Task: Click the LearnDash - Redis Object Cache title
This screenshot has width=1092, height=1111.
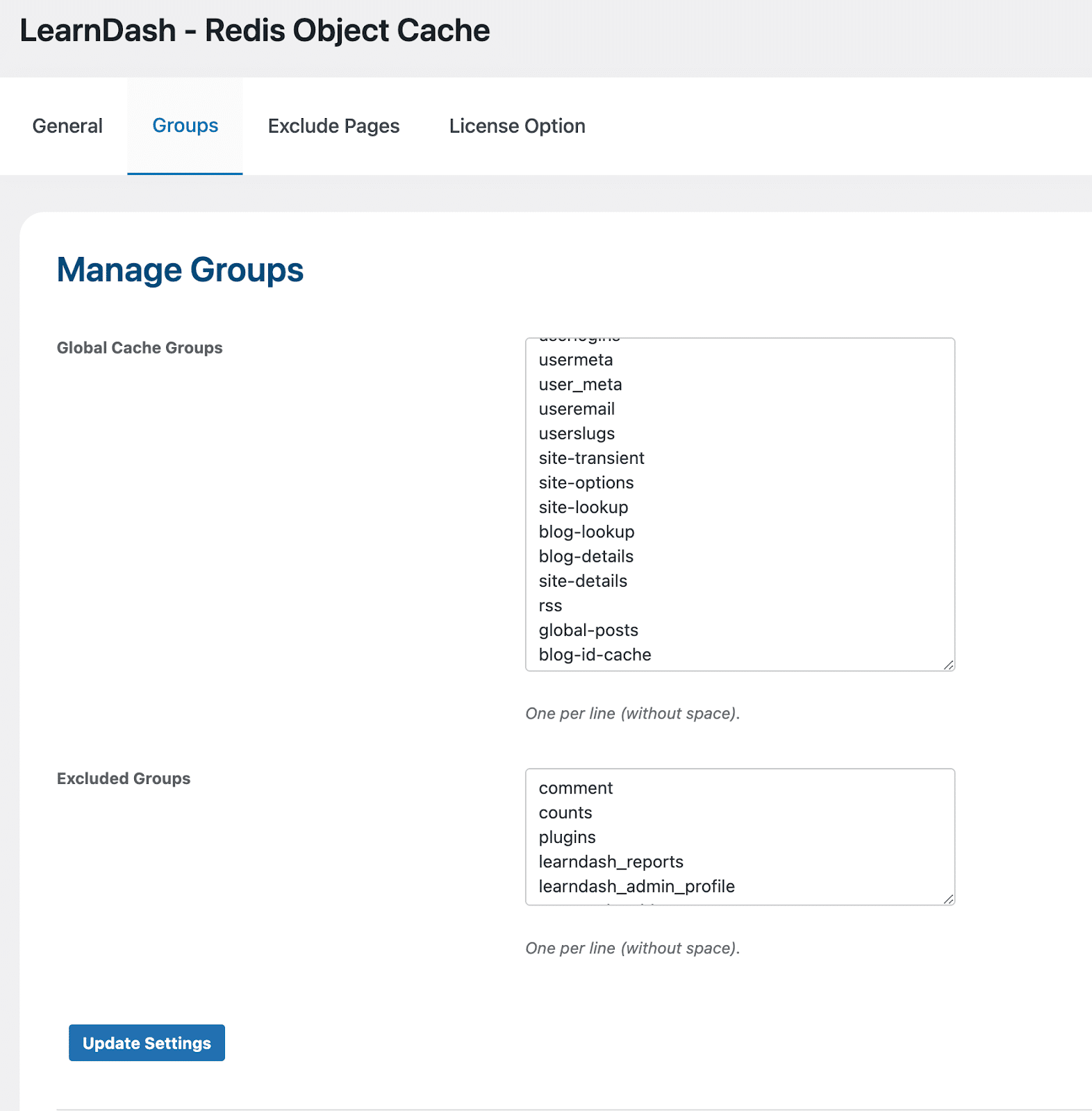Action: click(x=255, y=31)
